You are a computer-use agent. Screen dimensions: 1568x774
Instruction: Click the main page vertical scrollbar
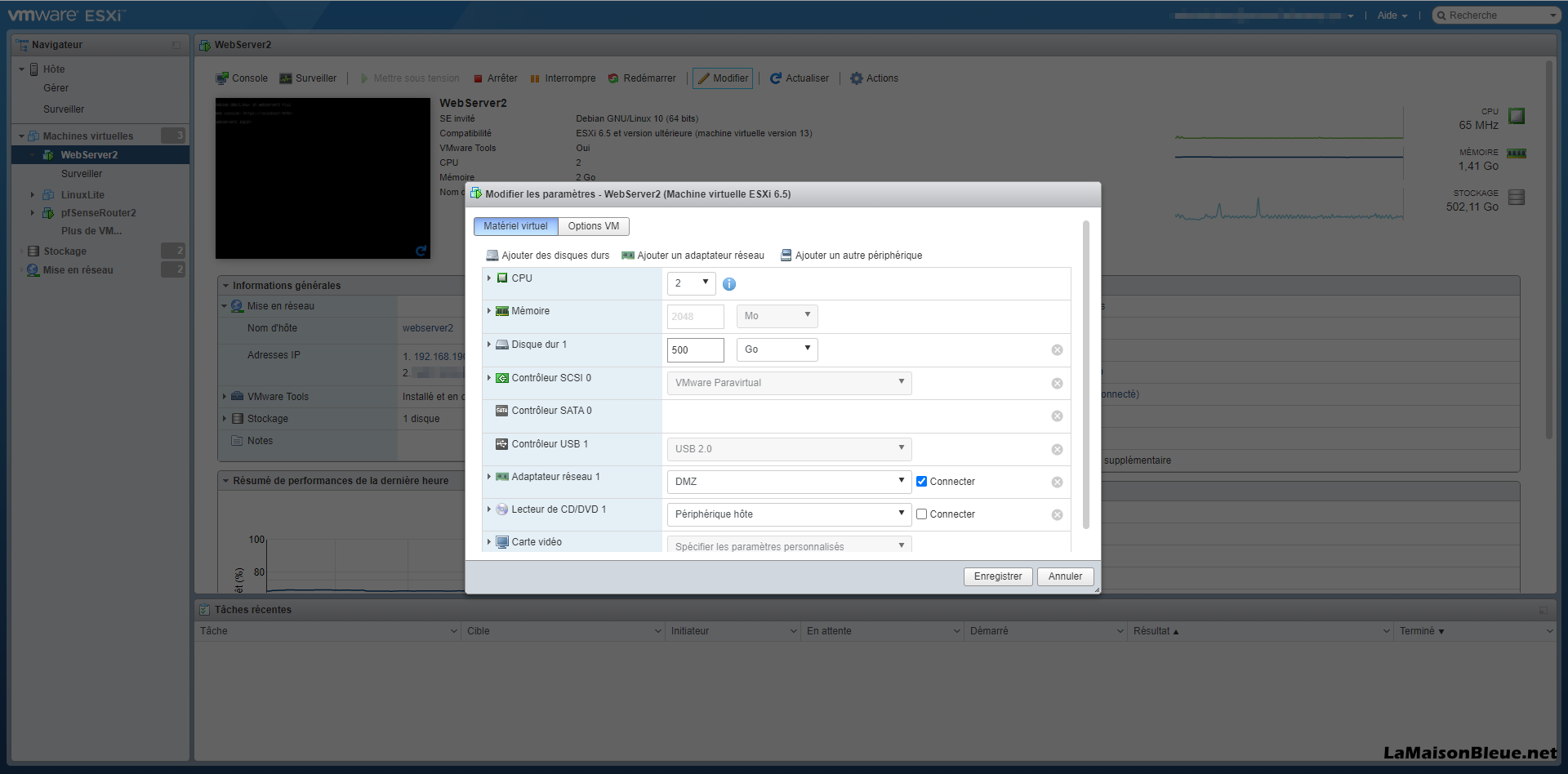1548,249
